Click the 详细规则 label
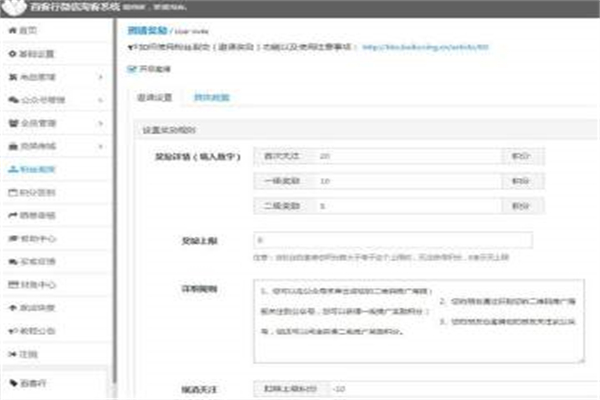600x400 pixels. pyautogui.click(x=199, y=289)
